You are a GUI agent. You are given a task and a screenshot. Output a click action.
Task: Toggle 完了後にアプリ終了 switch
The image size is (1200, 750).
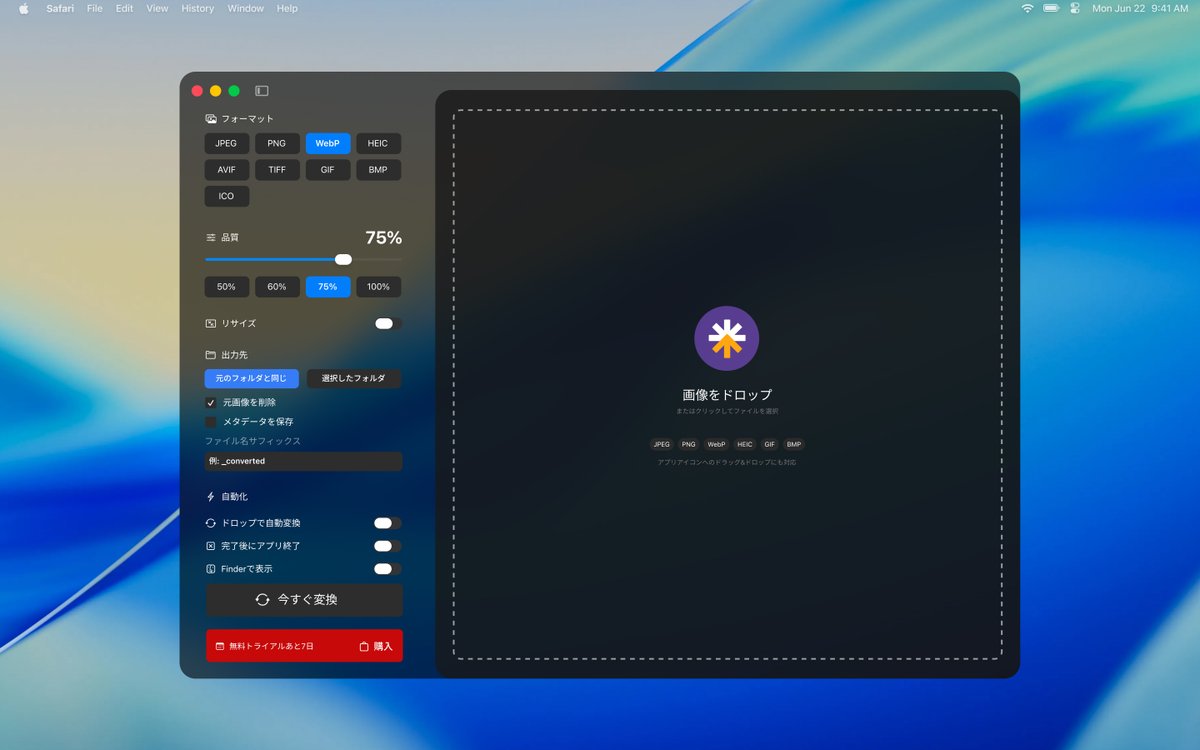click(388, 546)
